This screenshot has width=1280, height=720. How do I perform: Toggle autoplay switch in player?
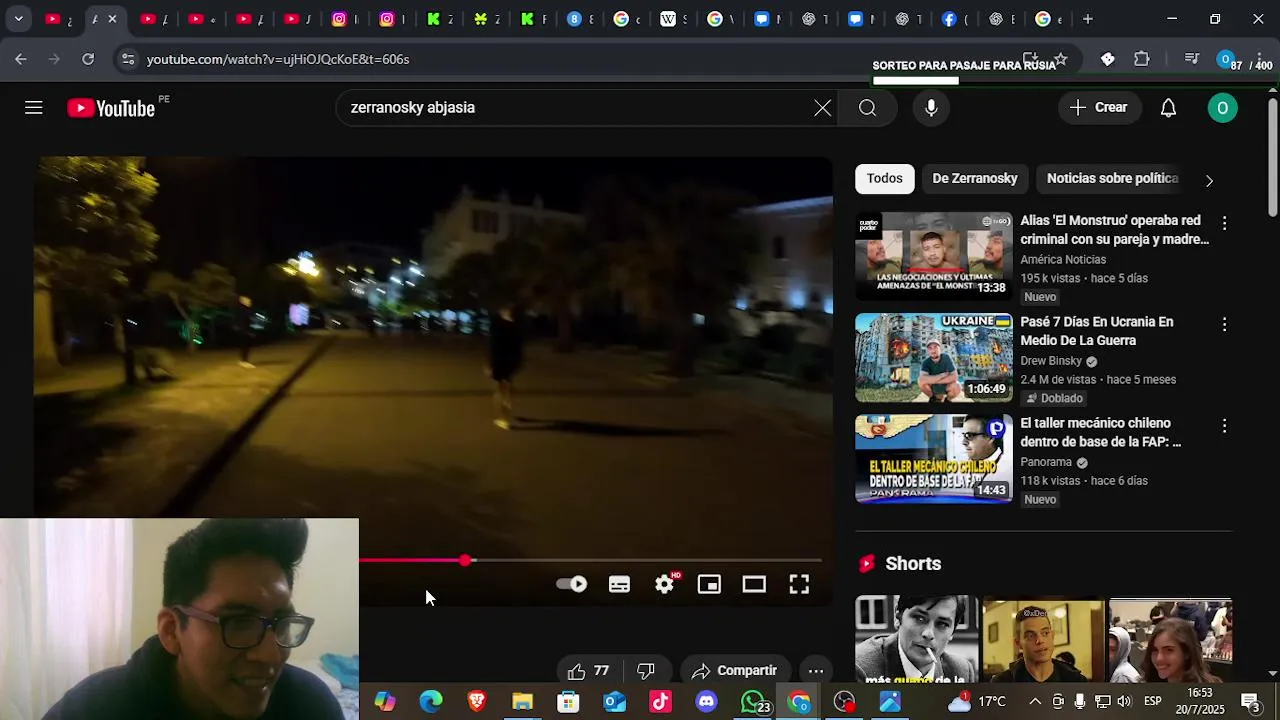(x=572, y=584)
